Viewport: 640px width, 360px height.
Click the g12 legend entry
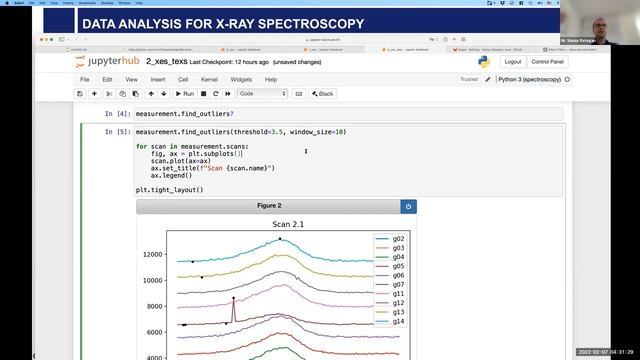[x=390, y=303]
